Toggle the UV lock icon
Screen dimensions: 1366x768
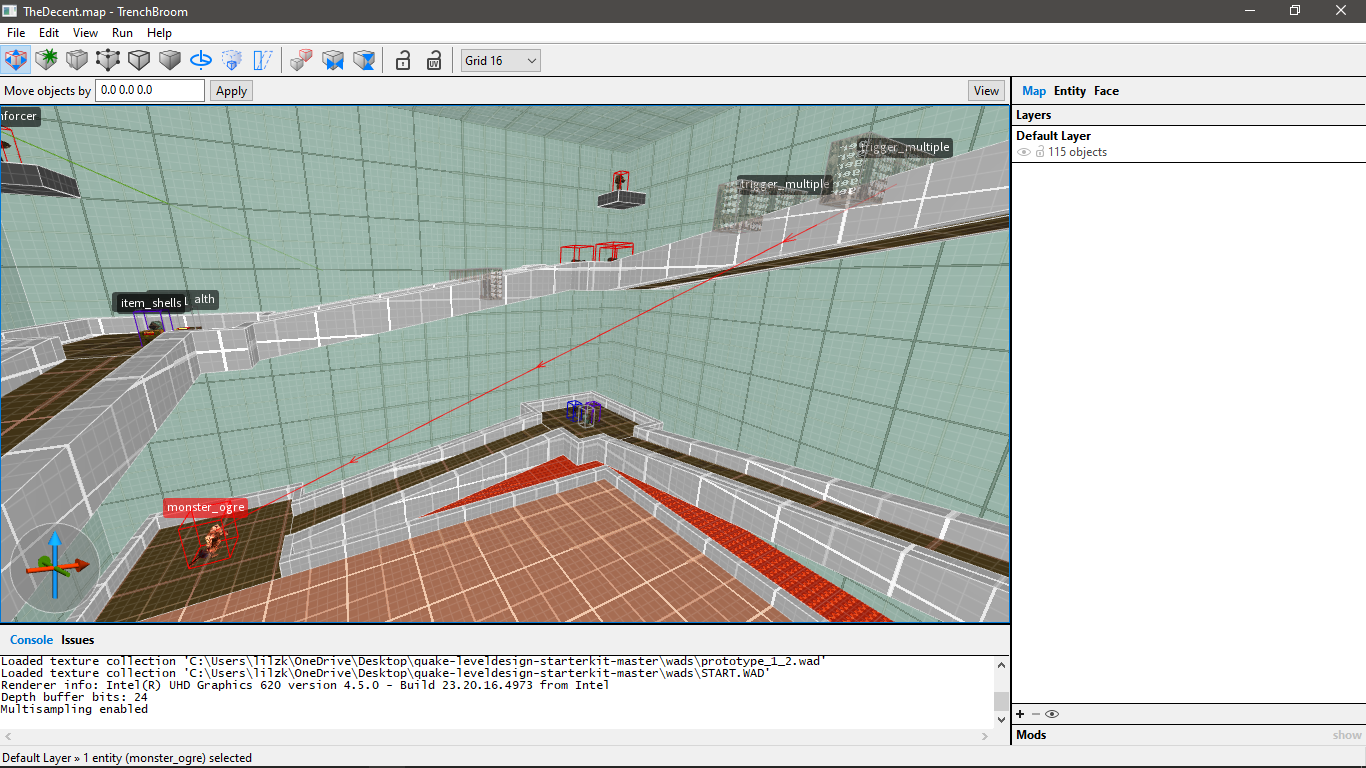click(434, 60)
